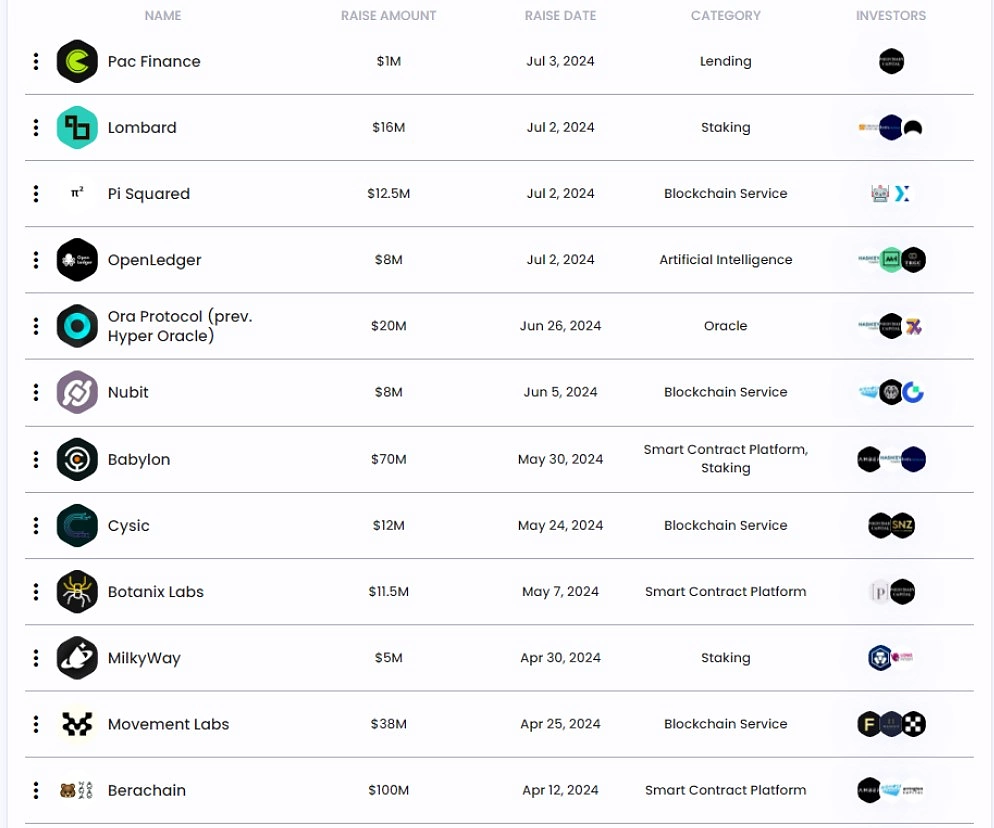Click the Botanix Labs spider logo

[77, 591]
